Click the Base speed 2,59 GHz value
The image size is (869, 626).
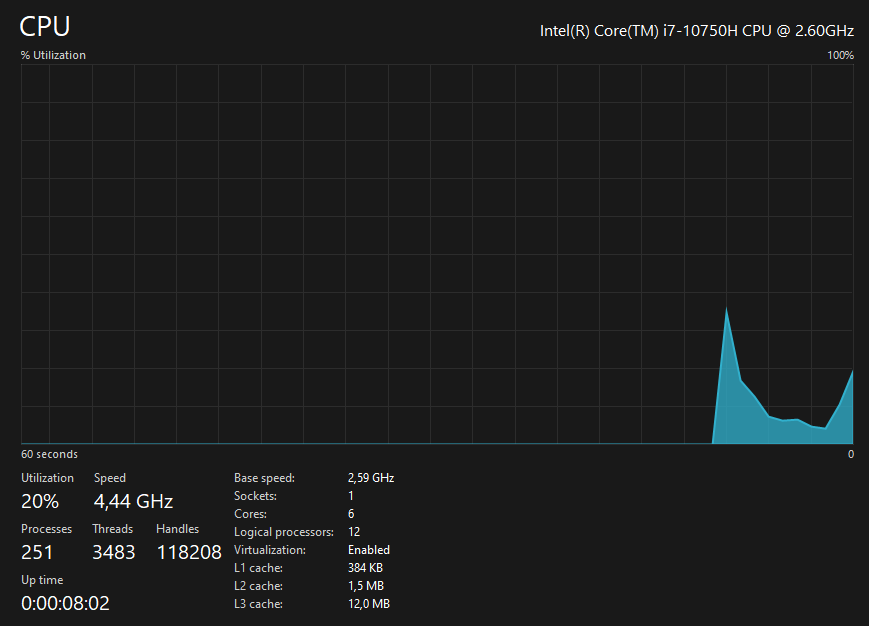(371, 478)
